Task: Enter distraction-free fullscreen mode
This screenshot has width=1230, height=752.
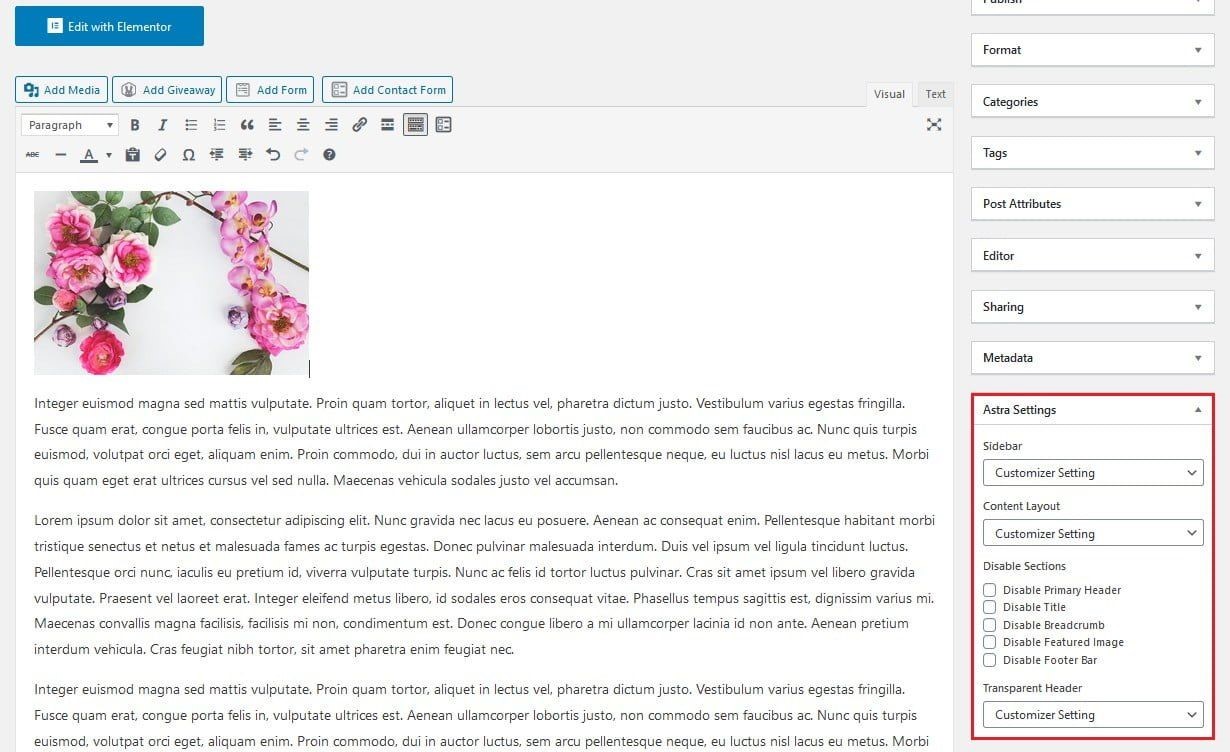Action: (934, 125)
